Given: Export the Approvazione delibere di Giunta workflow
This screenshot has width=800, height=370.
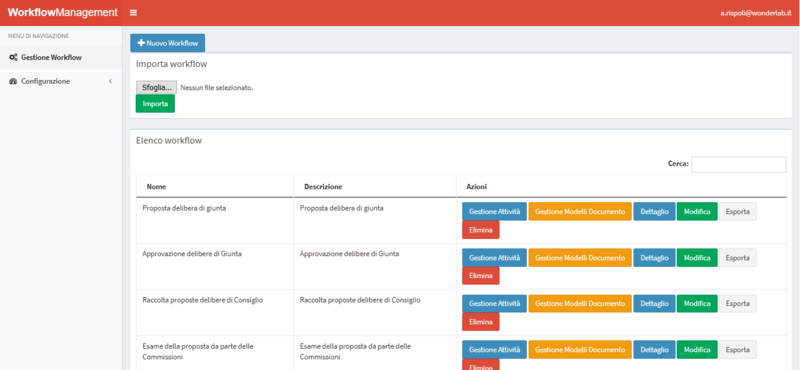Looking at the screenshot, I should (738, 257).
